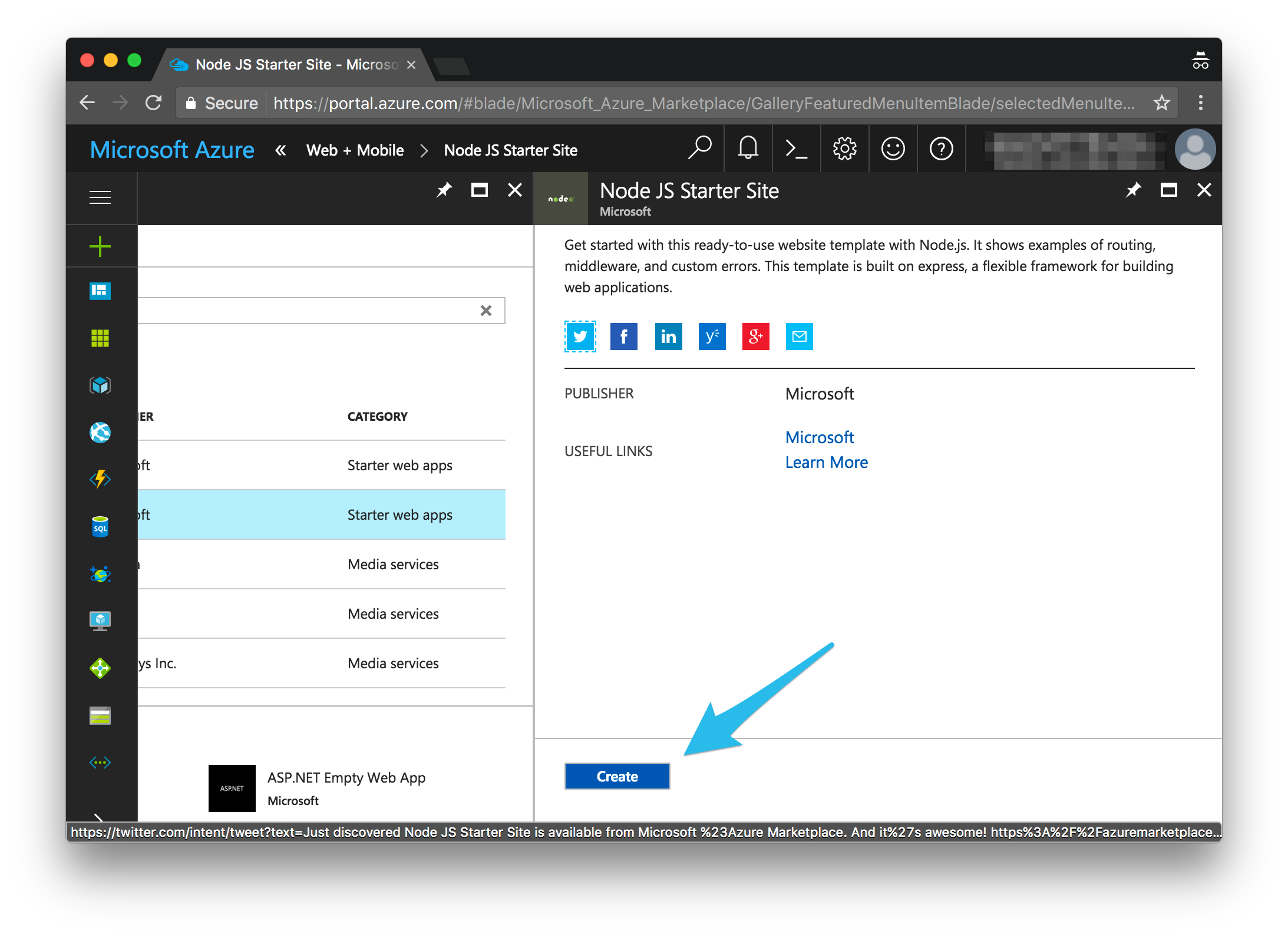The height and width of the screenshot is (937, 1288).
Task: Sort by CATEGORY column header
Action: (x=377, y=416)
